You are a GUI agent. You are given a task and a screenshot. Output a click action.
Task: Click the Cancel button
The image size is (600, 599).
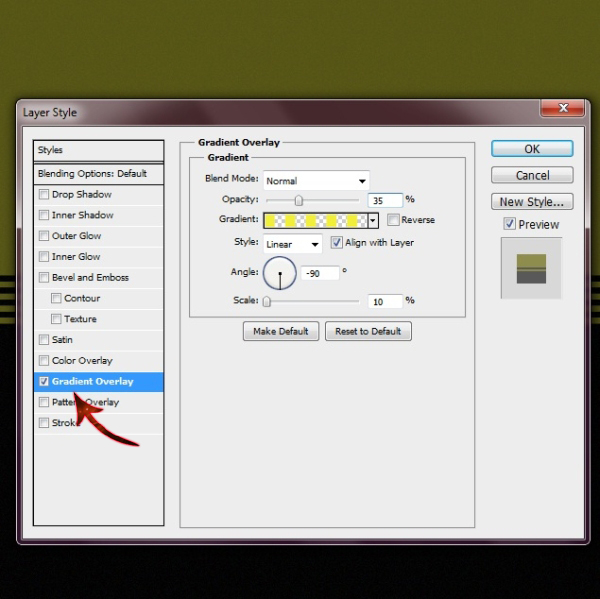coord(532,175)
